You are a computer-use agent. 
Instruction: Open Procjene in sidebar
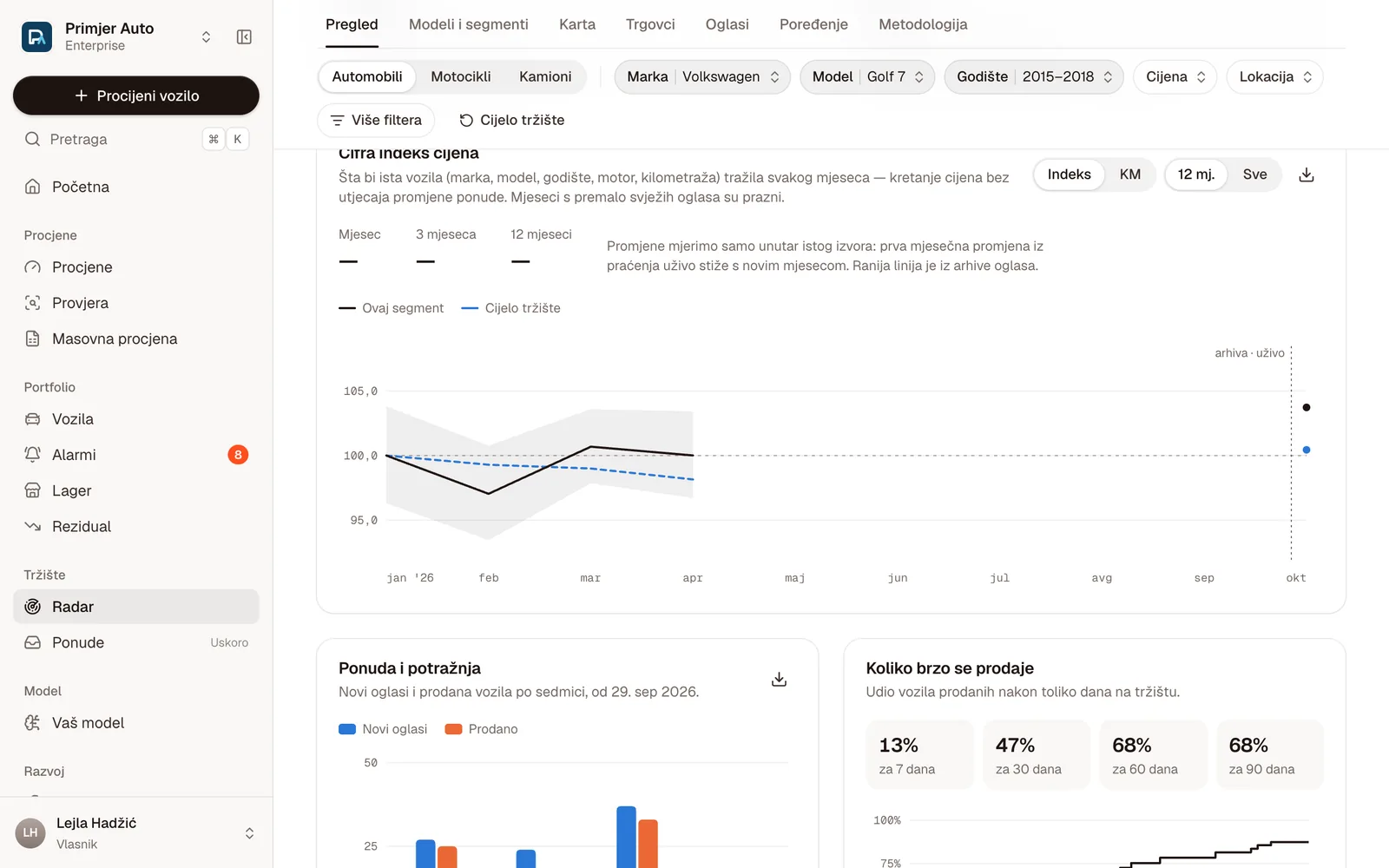point(136,267)
